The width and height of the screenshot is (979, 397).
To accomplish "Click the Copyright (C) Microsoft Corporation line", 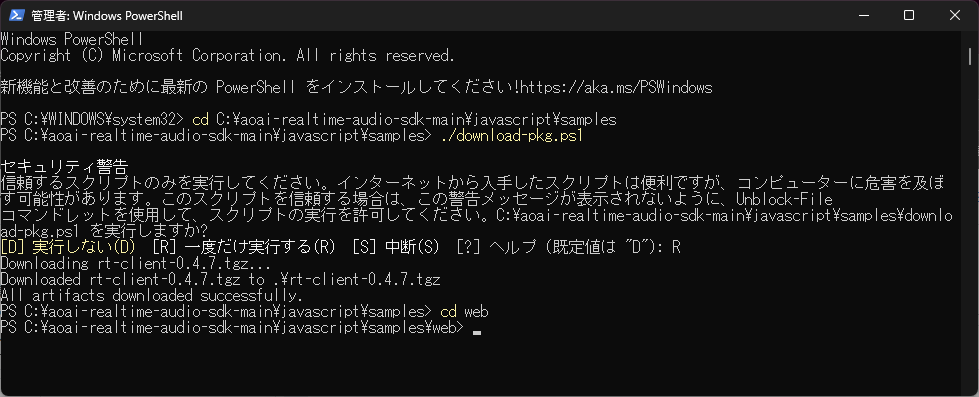I will click(x=227, y=56).
